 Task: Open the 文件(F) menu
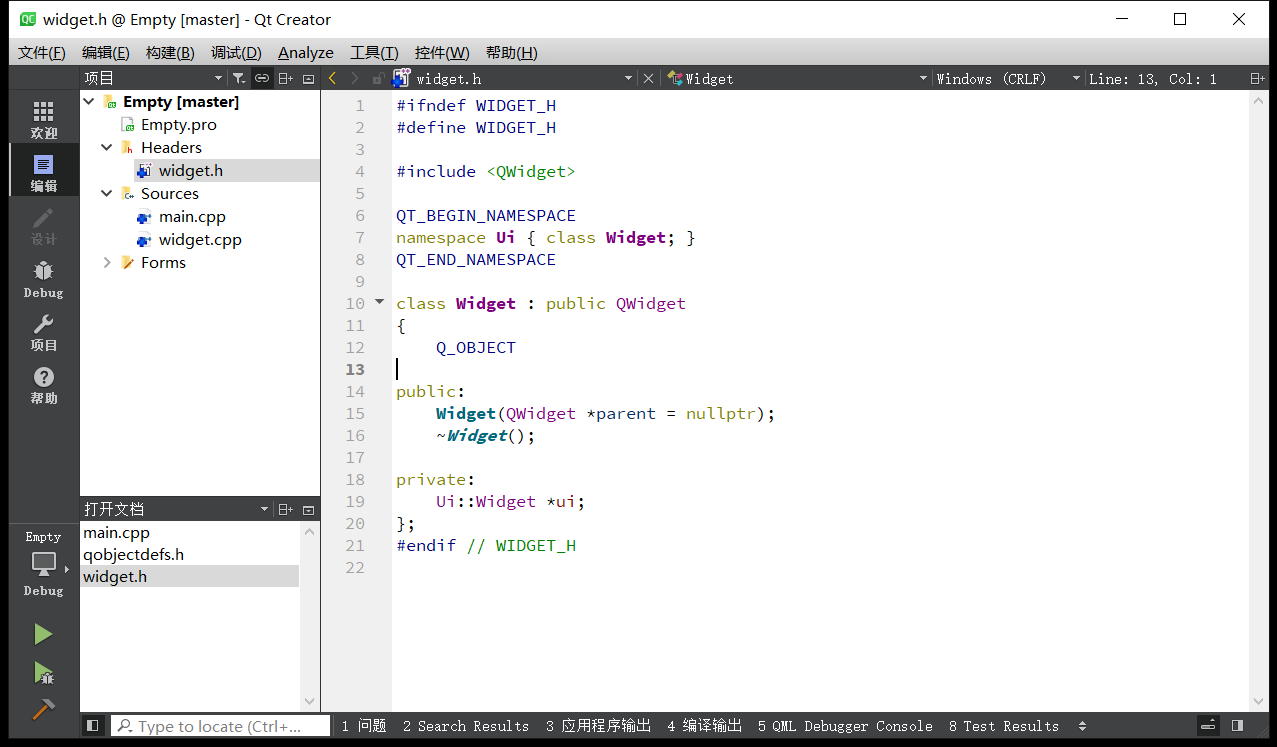(42, 53)
